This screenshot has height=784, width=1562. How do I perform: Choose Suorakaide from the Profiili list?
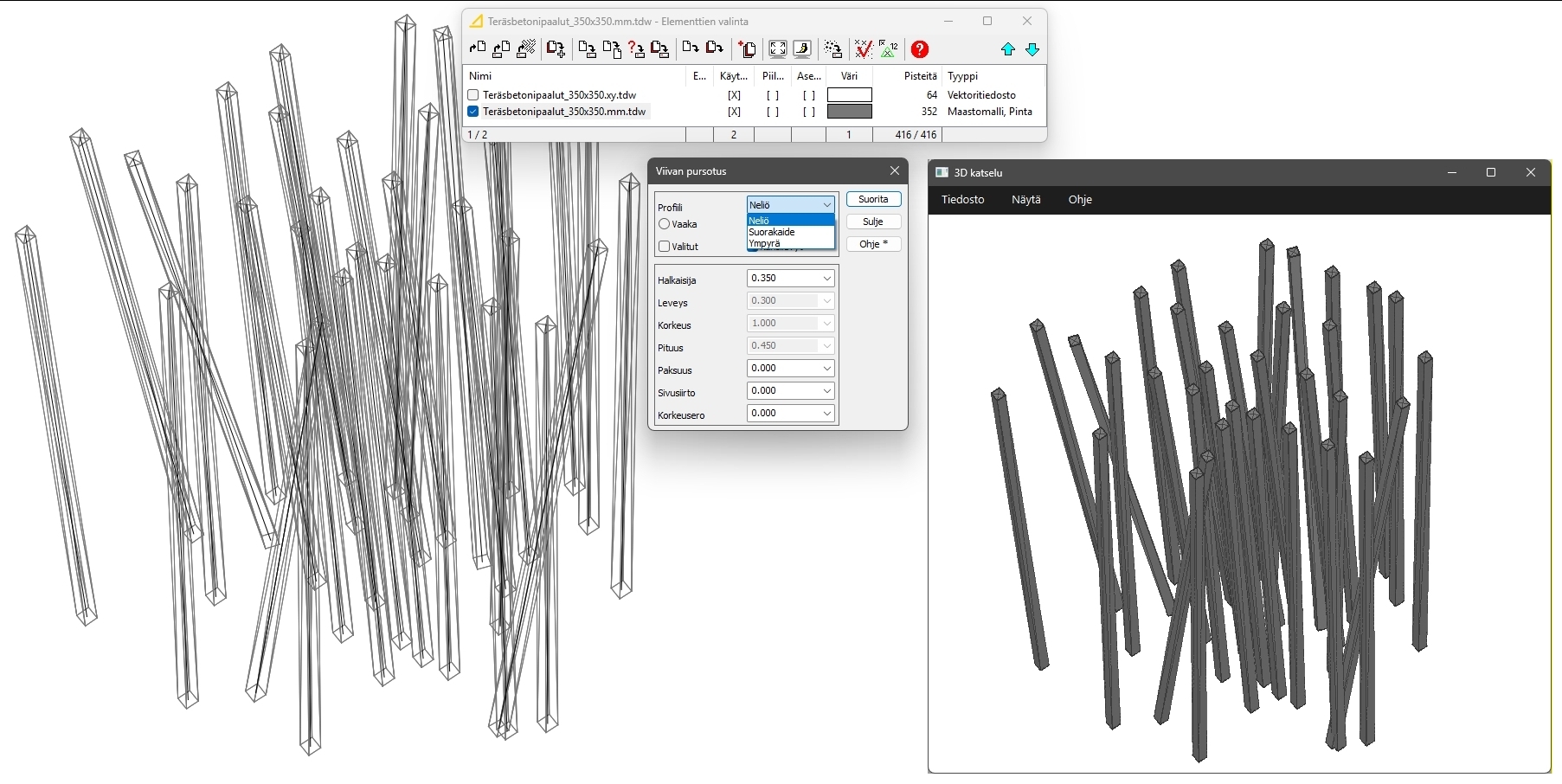coord(772,232)
